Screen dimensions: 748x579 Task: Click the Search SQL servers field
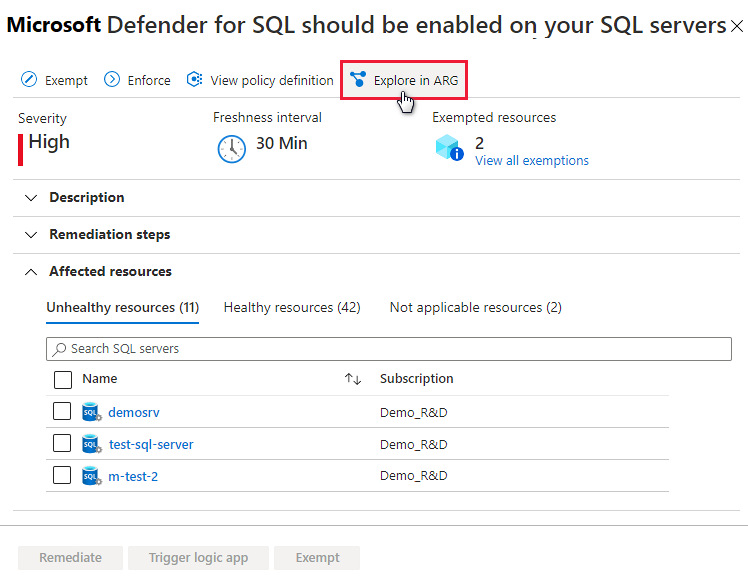[390, 349]
